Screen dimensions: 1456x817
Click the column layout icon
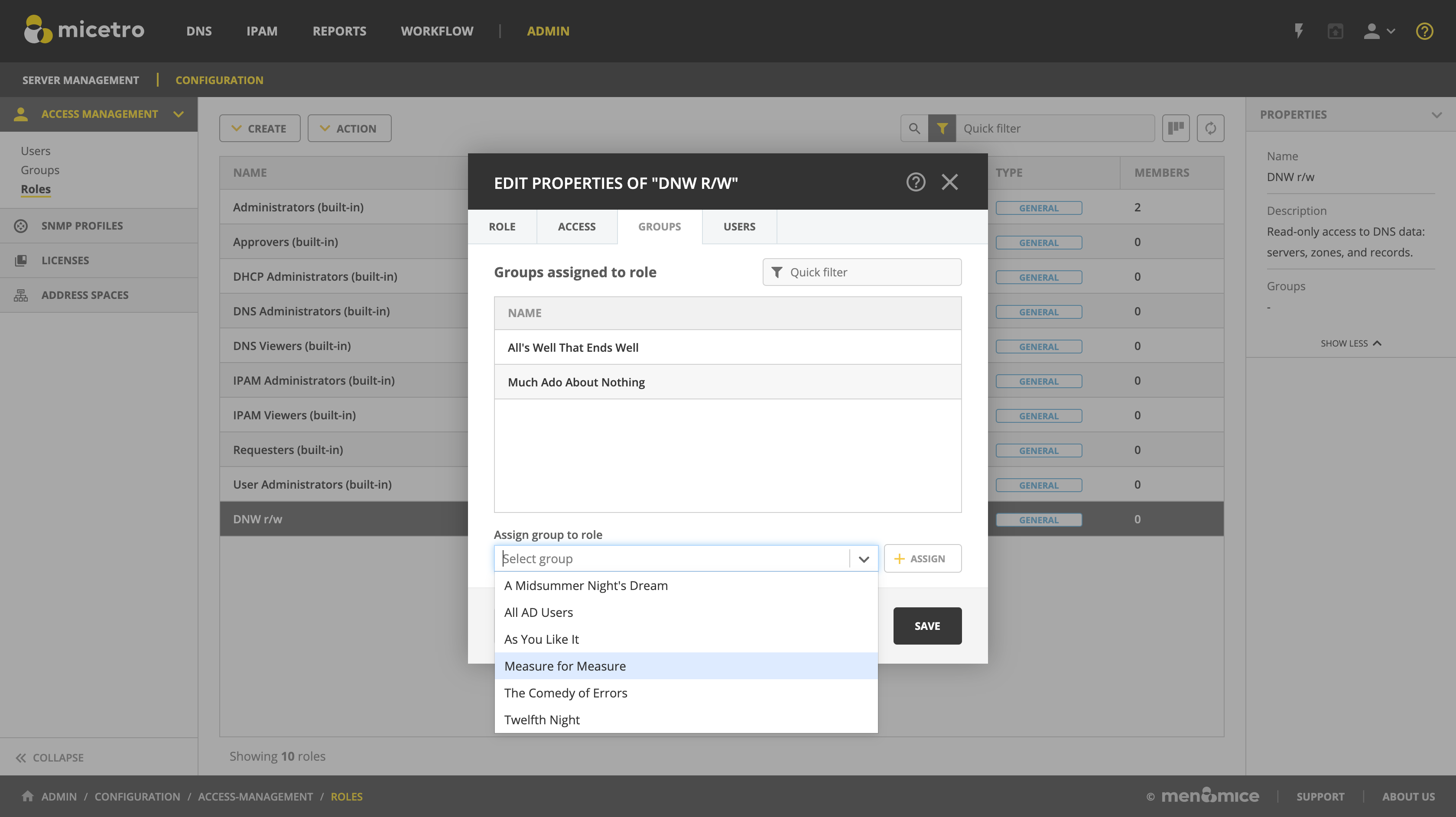pos(1176,128)
